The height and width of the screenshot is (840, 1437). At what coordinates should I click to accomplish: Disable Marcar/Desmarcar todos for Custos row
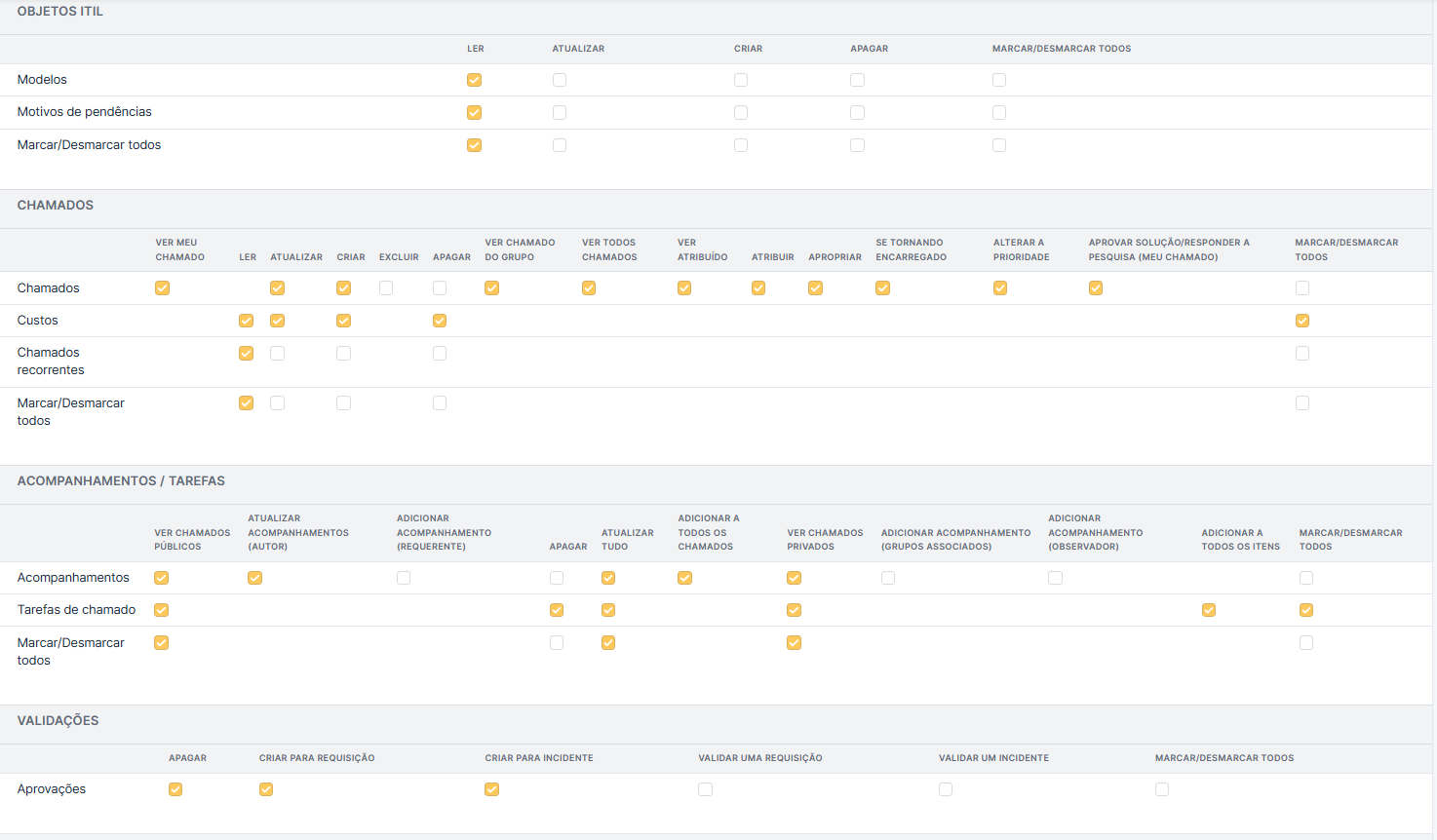1302,321
